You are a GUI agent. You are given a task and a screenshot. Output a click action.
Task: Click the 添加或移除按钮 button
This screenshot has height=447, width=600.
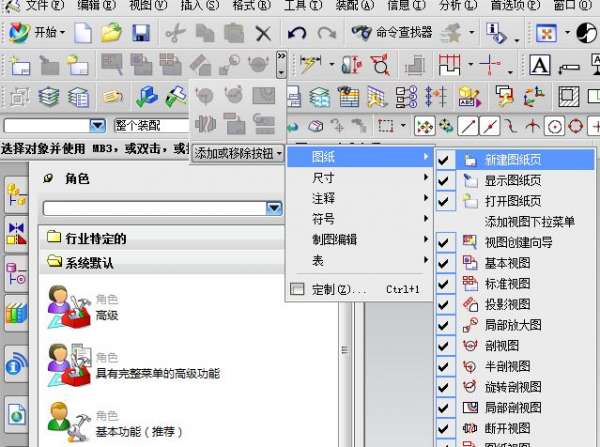[x=234, y=153]
